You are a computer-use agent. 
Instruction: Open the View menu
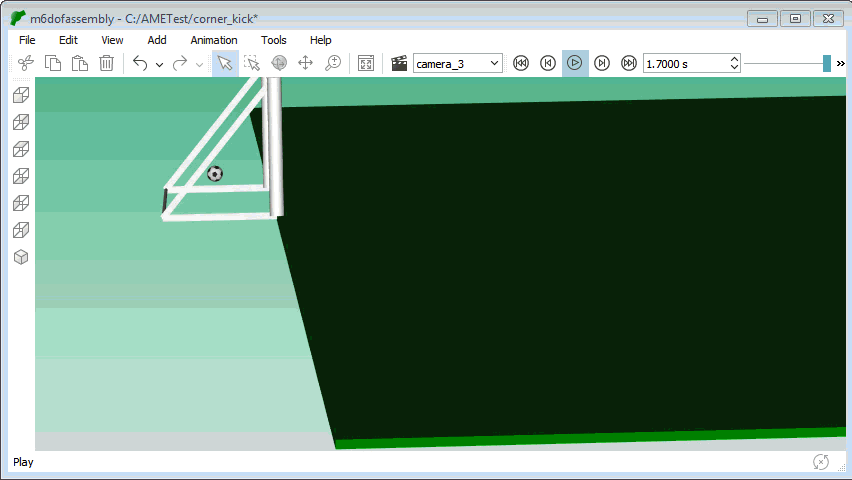point(112,40)
